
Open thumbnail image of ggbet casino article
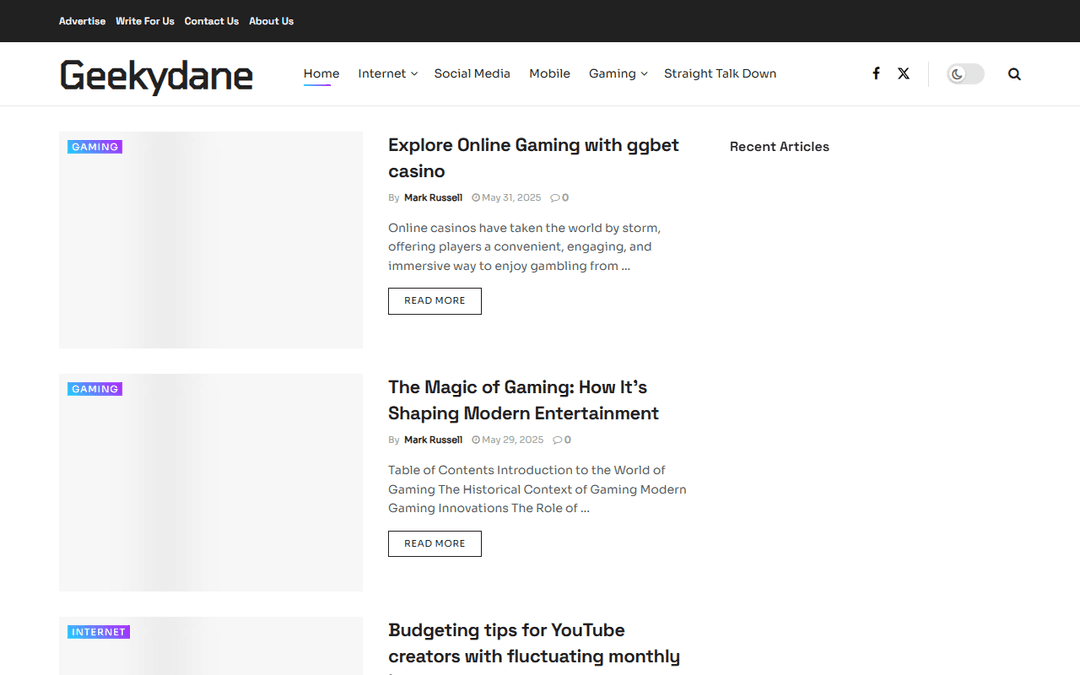(x=211, y=240)
